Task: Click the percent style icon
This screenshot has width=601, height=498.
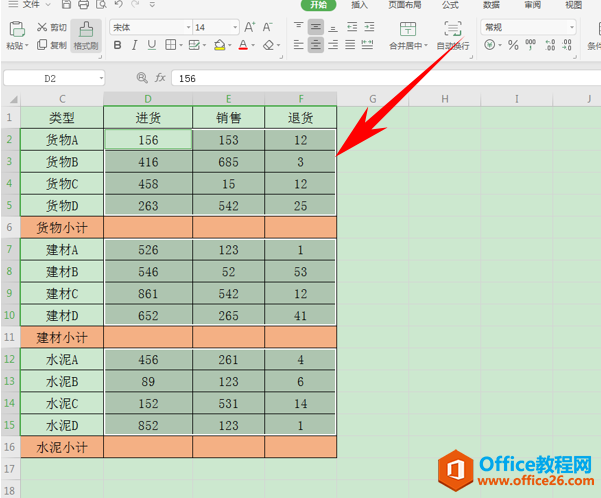Action: (x=512, y=45)
